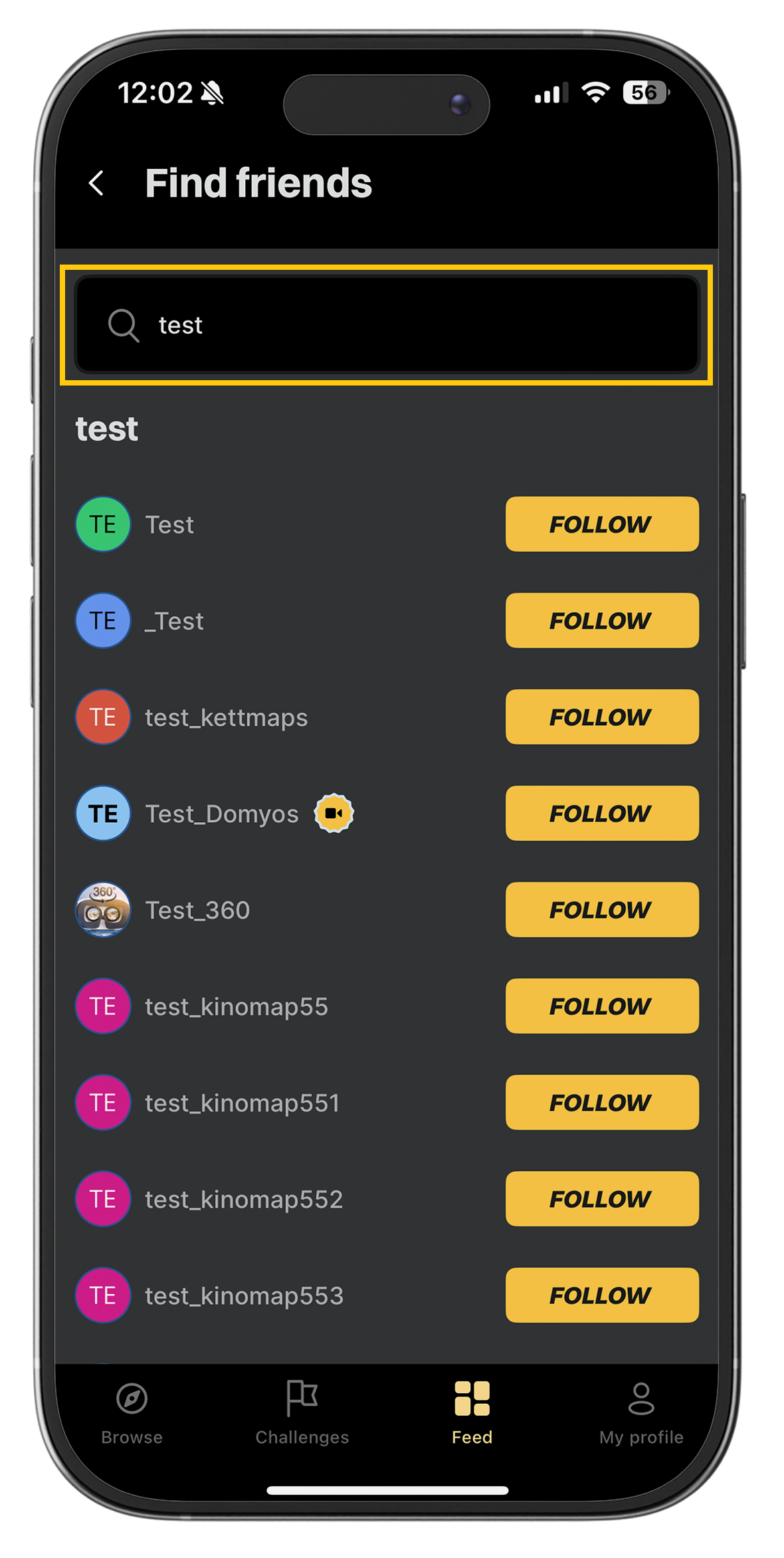Tap the blue TE avatar for _Test

pos(103,620)
